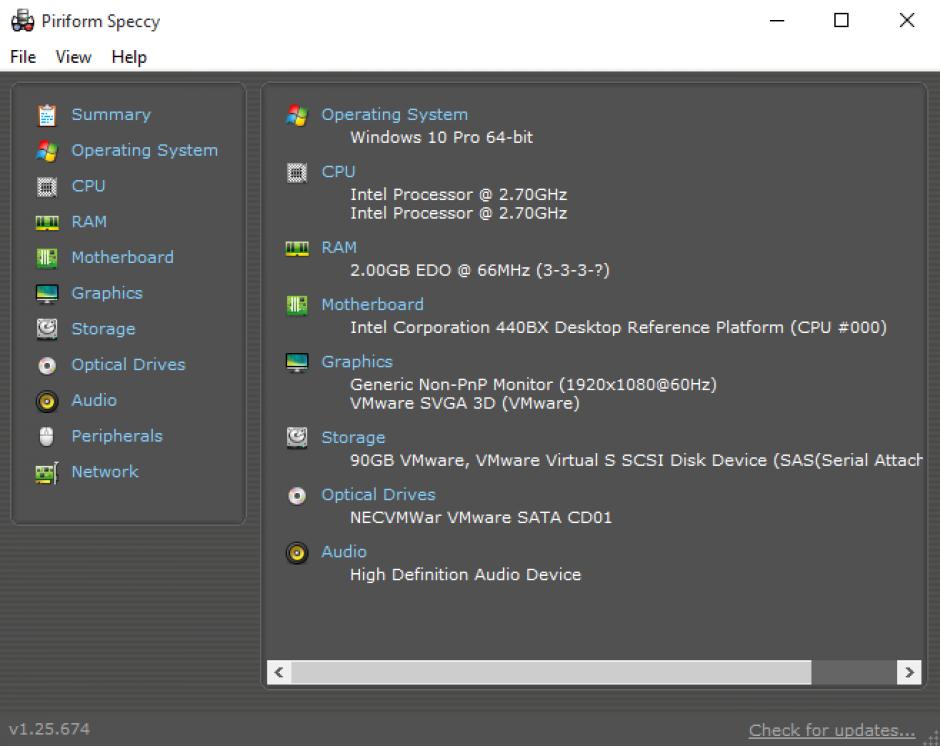This screenshot has width=940, height=746.
Task: Open Peripherals section from sidebar
Action: [117, 436]
